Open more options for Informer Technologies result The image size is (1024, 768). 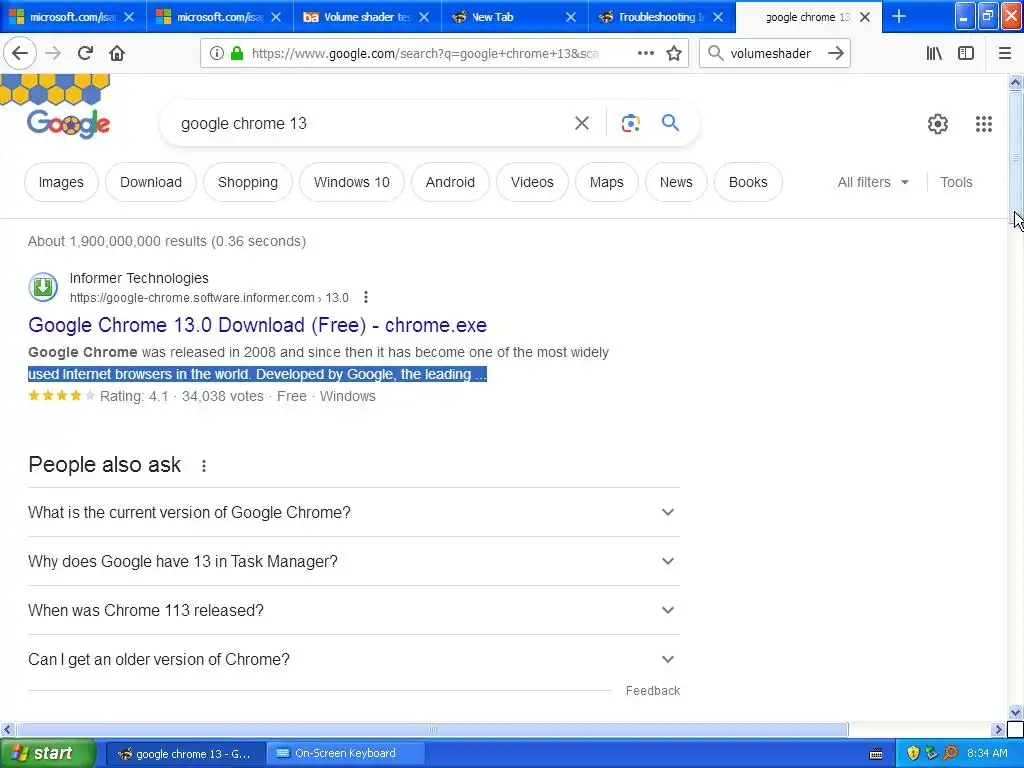tap(366, 298)
